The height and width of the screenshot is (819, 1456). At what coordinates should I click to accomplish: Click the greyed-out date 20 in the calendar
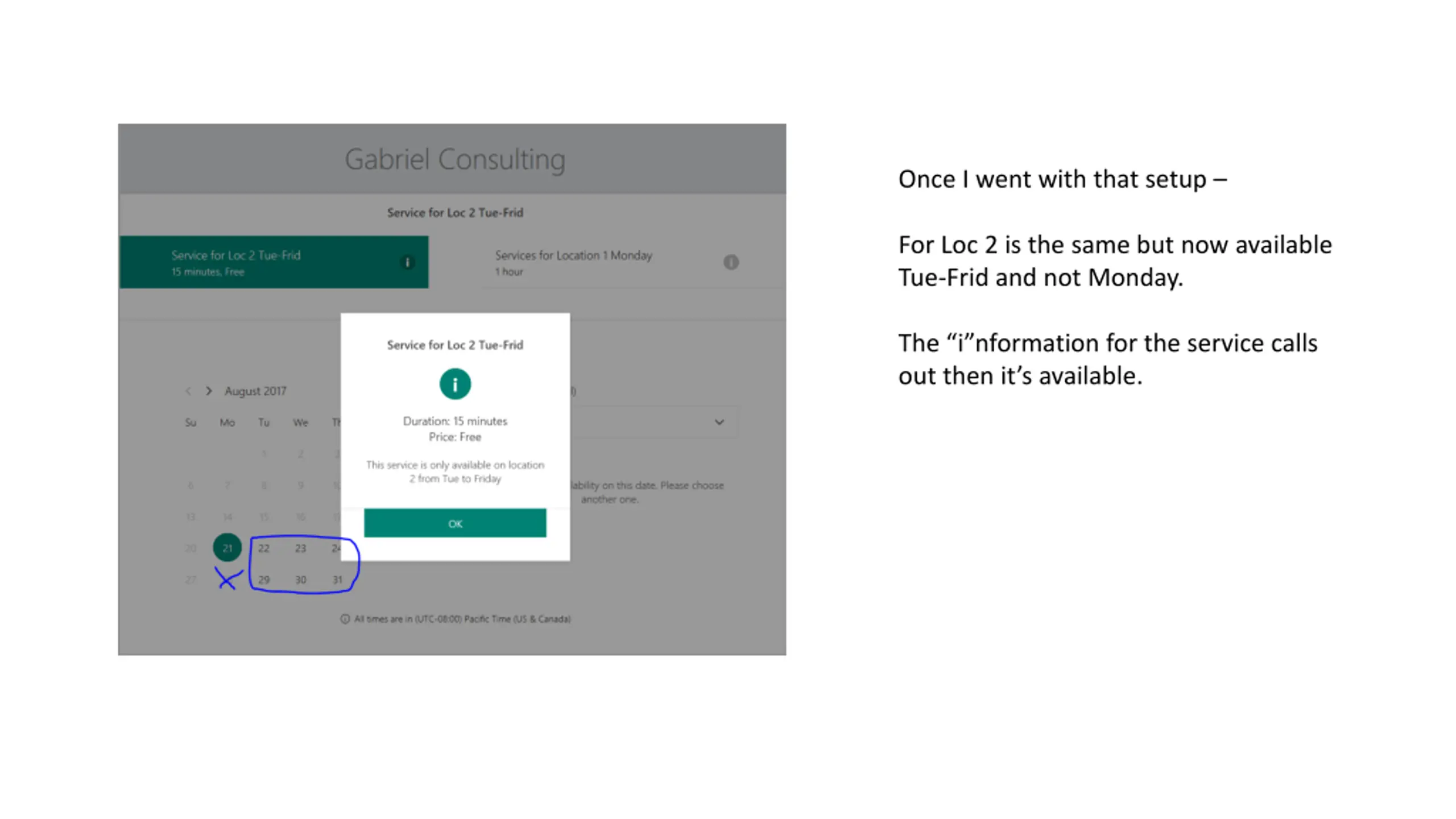pyautogui.click(x=191, y=548)
